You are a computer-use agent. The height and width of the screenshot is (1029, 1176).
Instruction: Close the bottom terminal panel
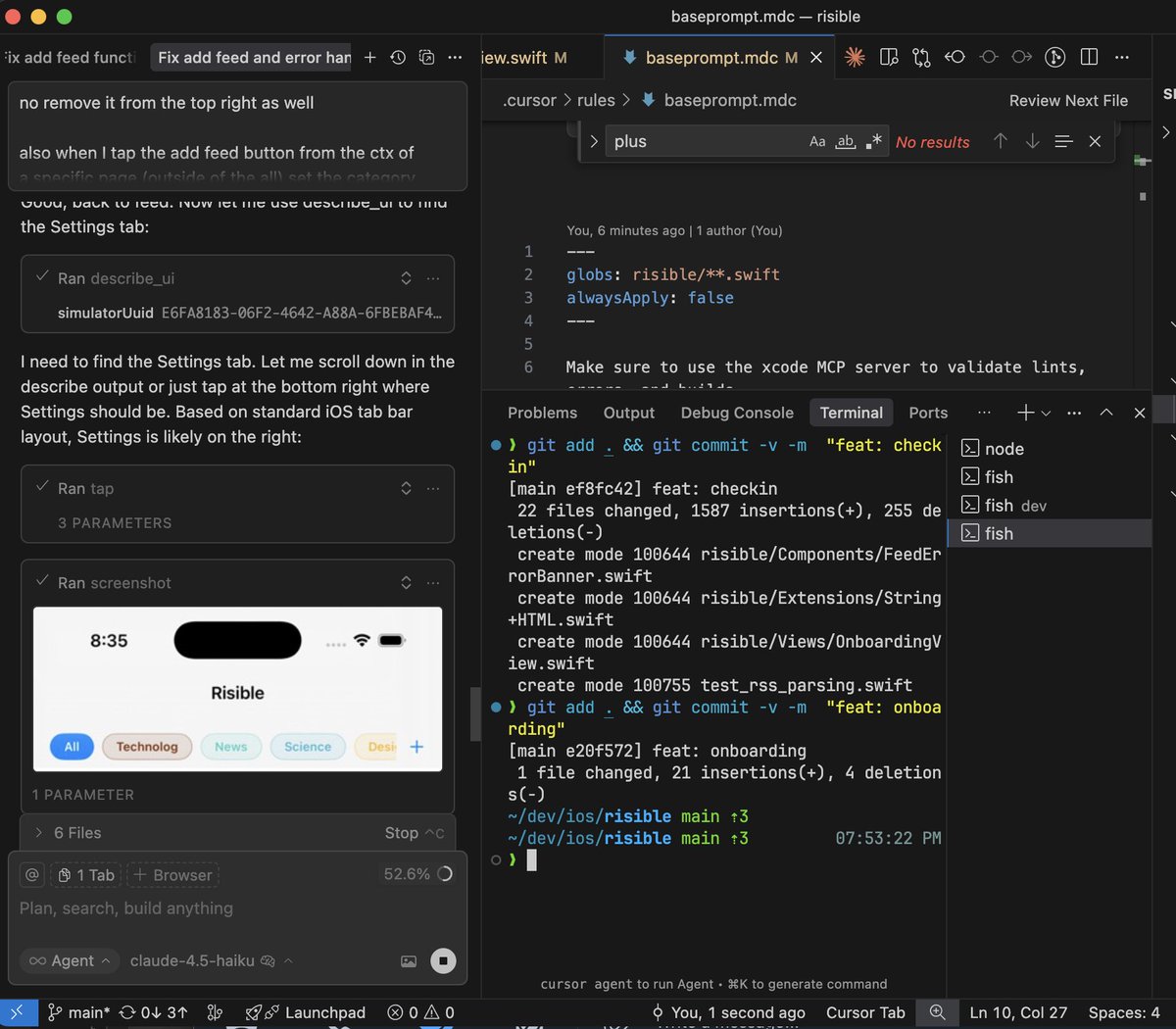[x=1140, y=413]
